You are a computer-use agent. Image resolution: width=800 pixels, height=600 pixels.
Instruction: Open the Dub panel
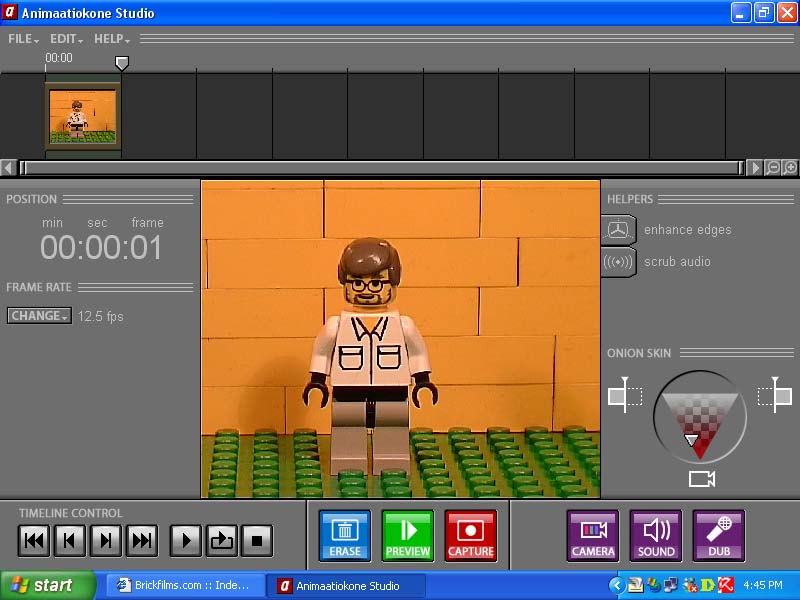pyautogui.click(x=718, y=536)
